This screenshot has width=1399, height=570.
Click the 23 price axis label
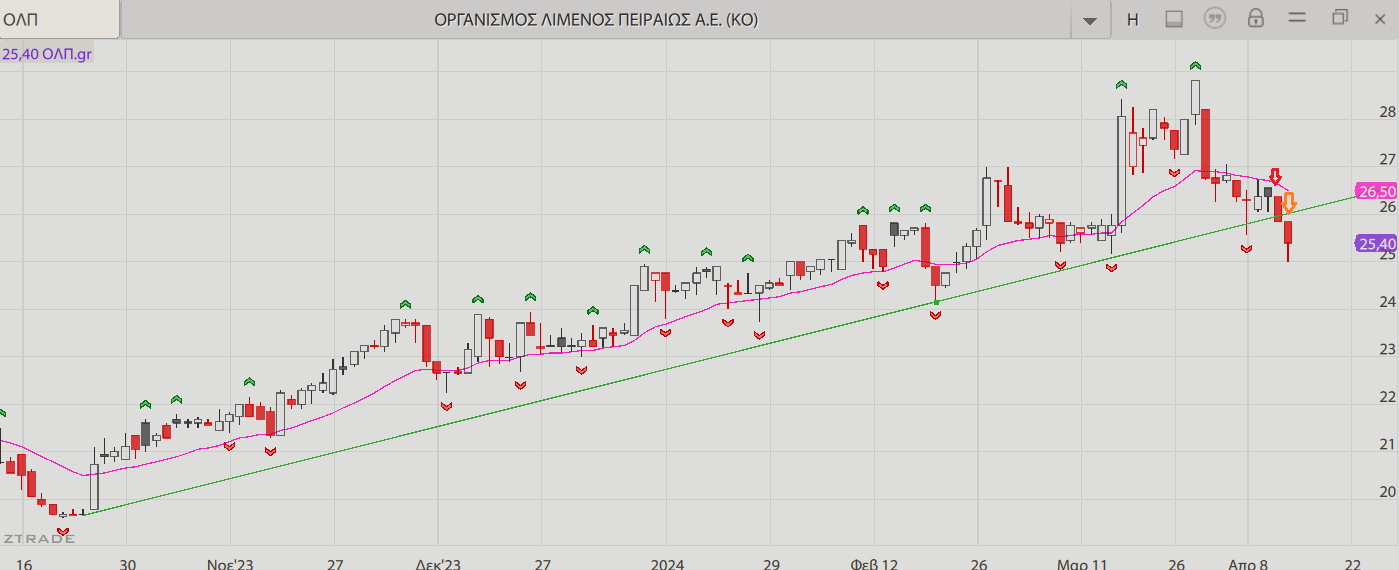(x=1388, y=349)
